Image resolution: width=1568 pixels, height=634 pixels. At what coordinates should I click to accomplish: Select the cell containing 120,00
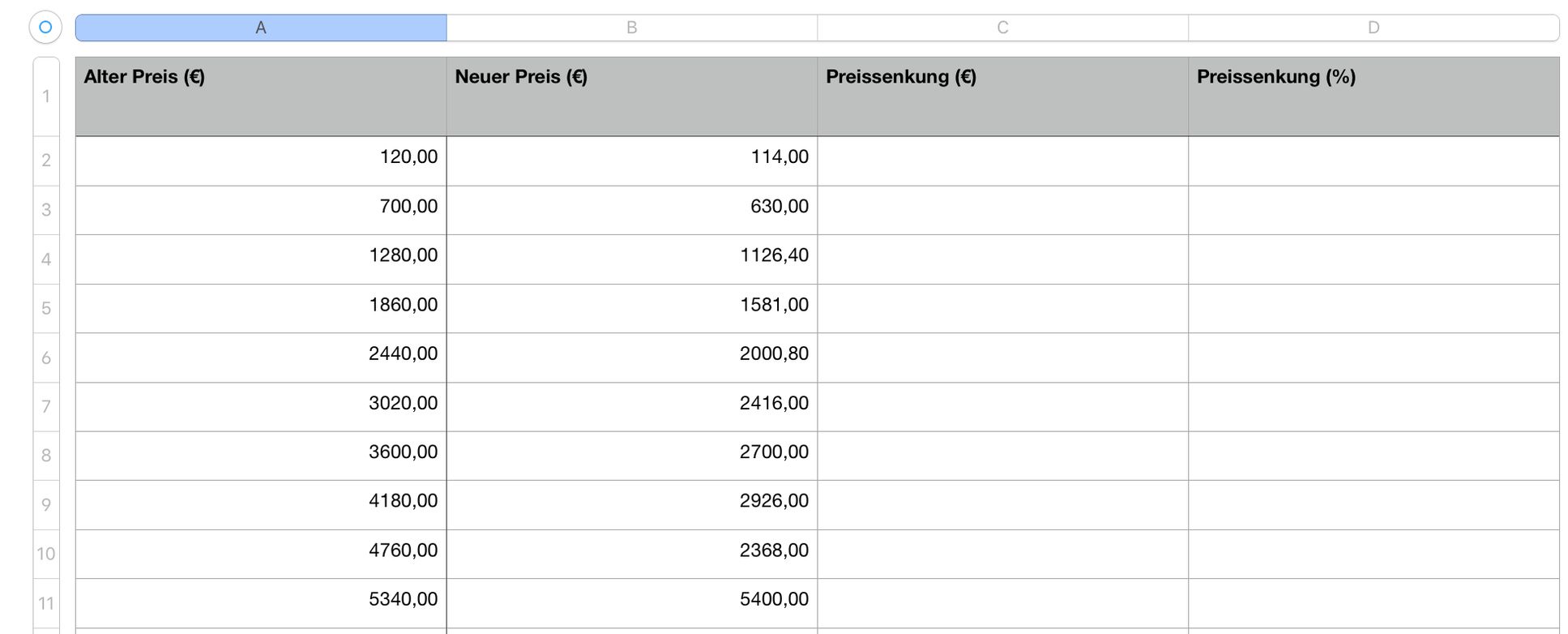pos(261,161)
